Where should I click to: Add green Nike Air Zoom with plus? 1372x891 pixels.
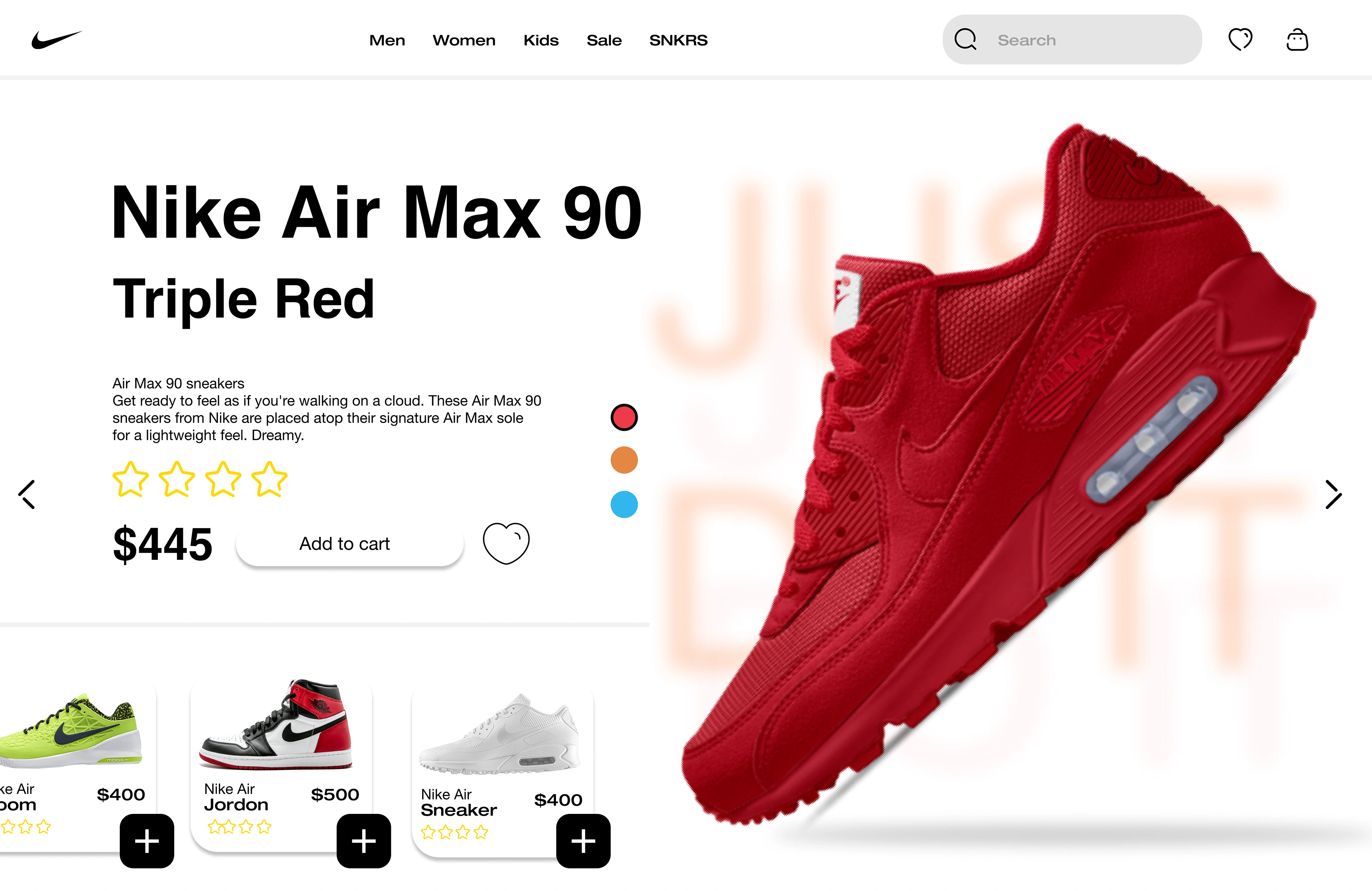[147, 841]
